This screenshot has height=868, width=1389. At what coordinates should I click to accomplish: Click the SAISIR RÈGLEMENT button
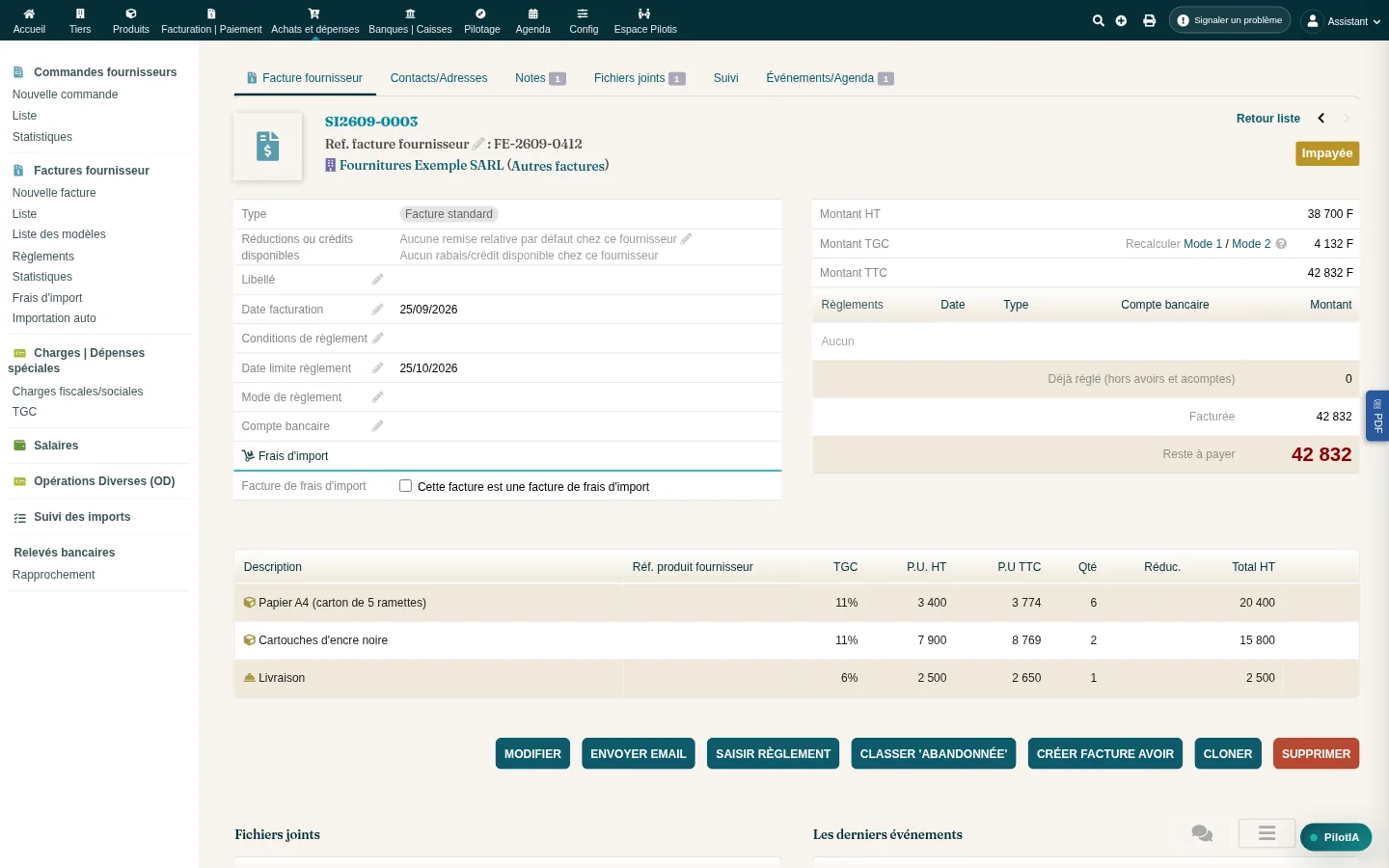(773, 754)
